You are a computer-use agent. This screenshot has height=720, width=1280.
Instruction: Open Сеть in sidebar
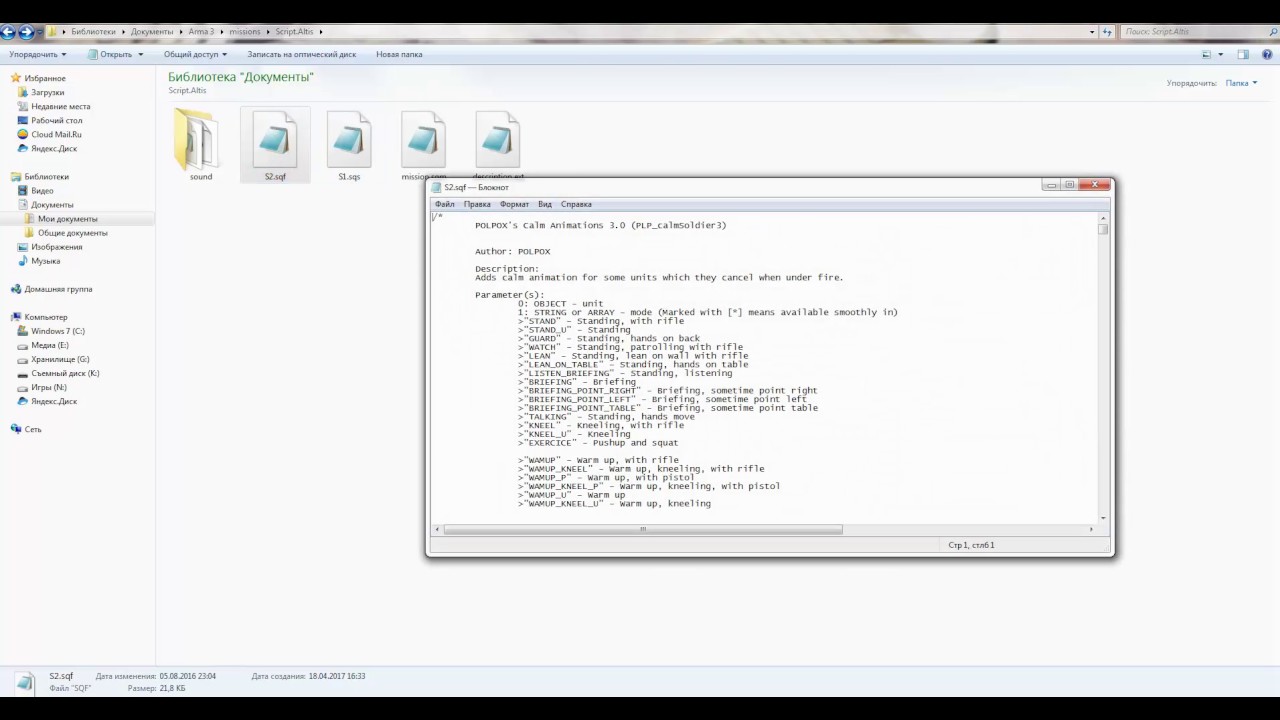pyautogui.click(x=33, y=428)
